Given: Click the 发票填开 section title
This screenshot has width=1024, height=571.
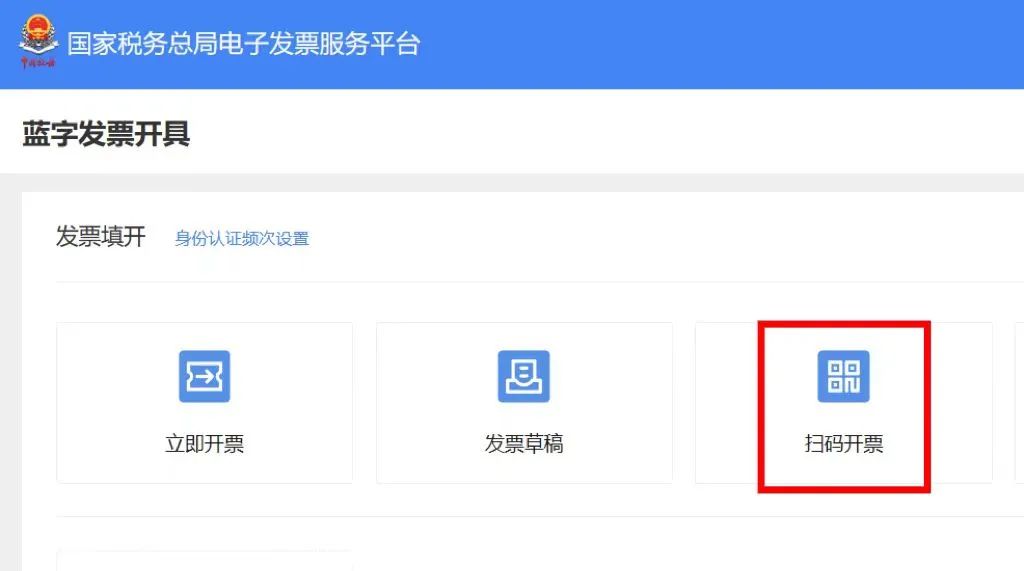Looking at the screenshot, I should click(101, 237).
